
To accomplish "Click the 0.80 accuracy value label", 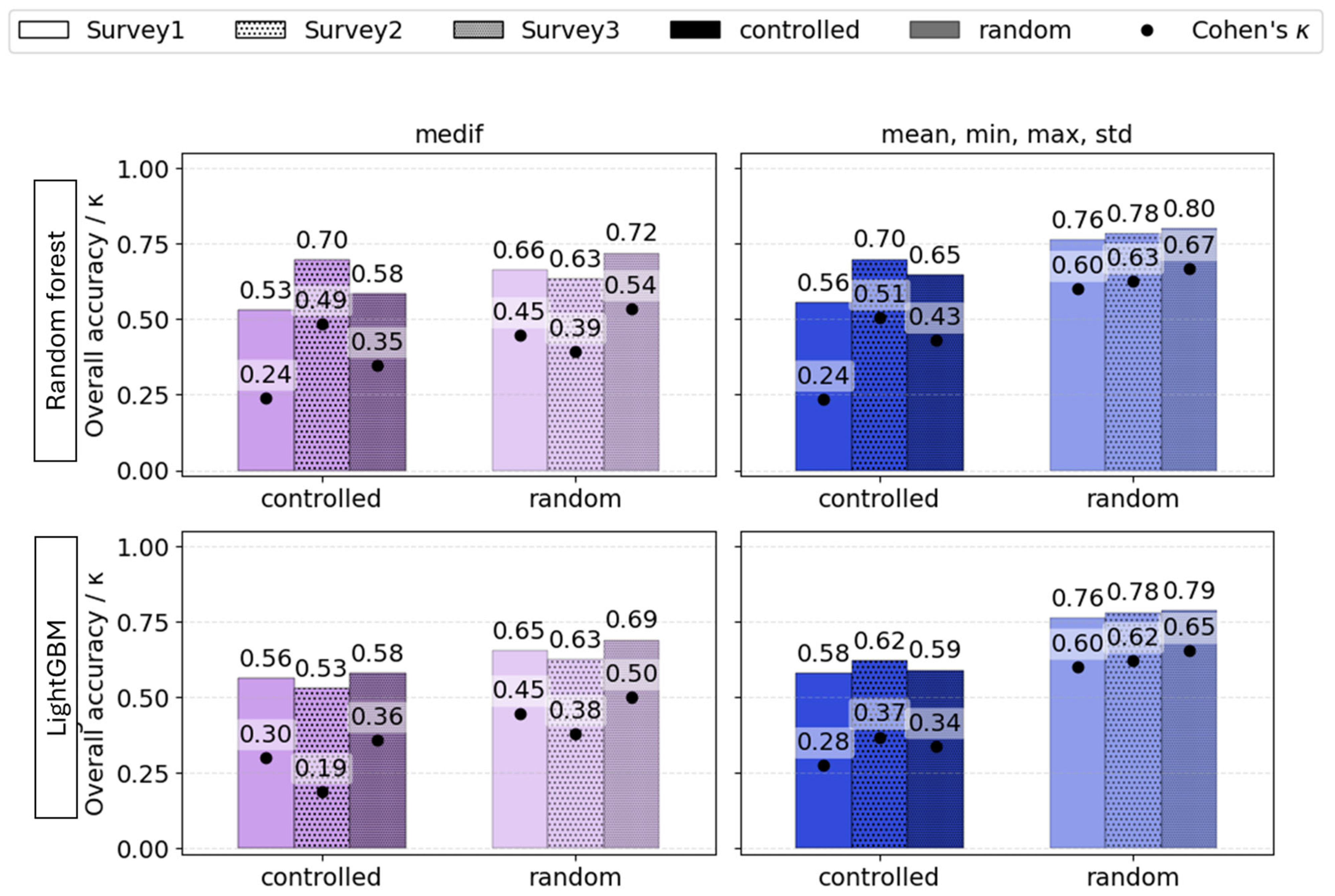I will [x=1189, y=209].
